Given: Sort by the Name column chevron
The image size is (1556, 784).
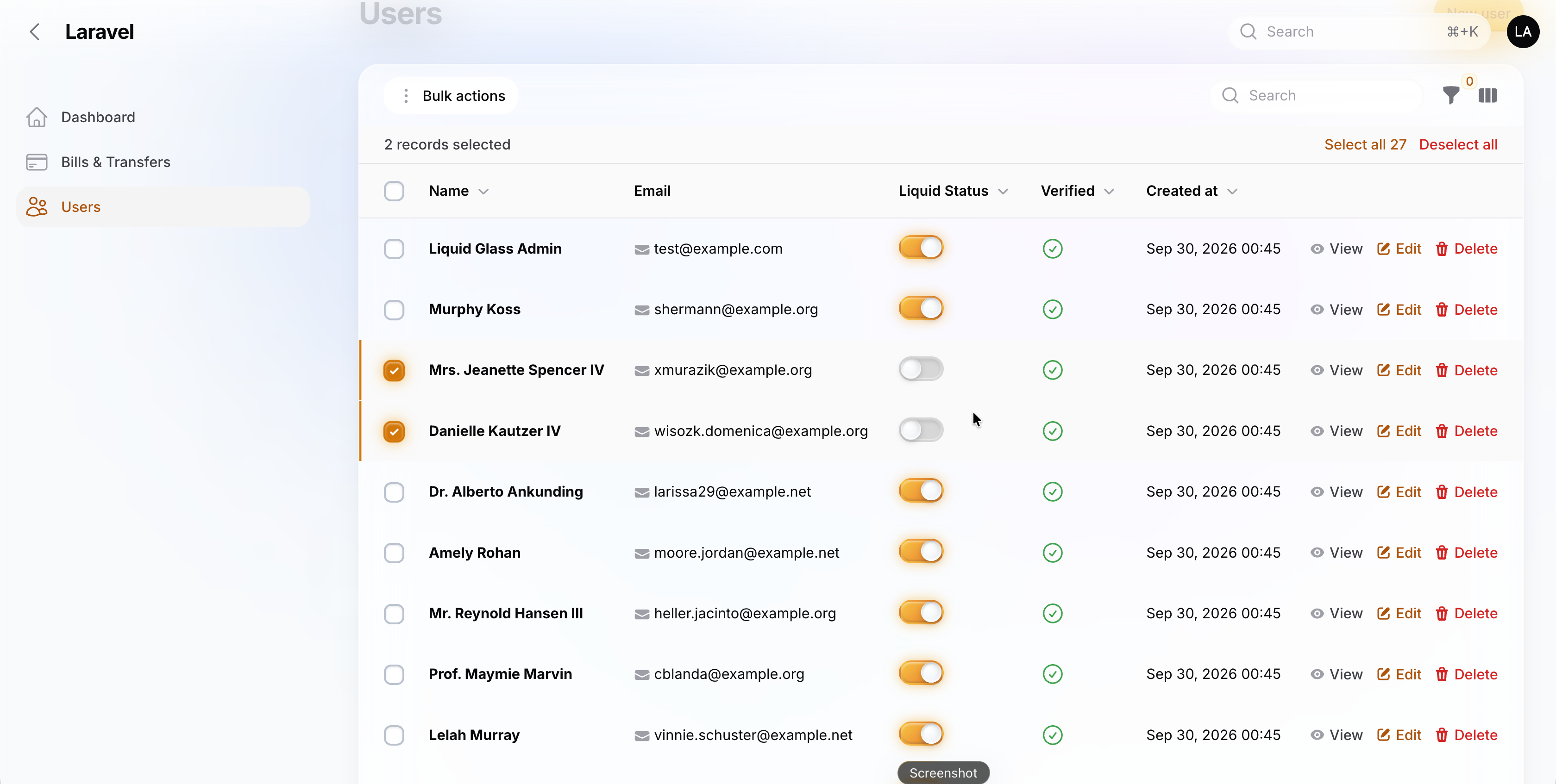Looking at the screenshot, I should 483,192.
